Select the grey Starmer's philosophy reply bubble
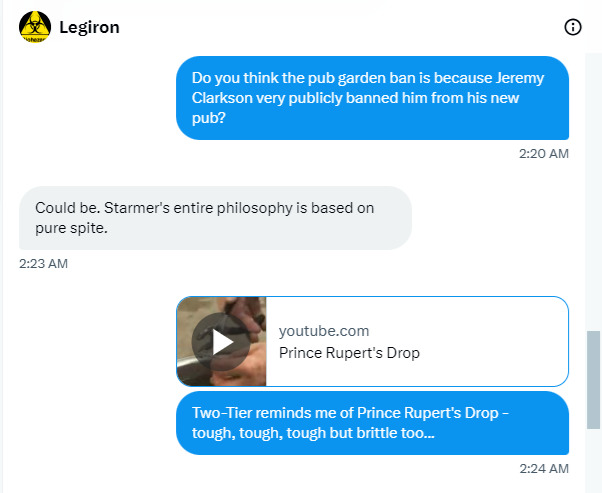This screenshot has height=493, width=602. pos(215,218)
